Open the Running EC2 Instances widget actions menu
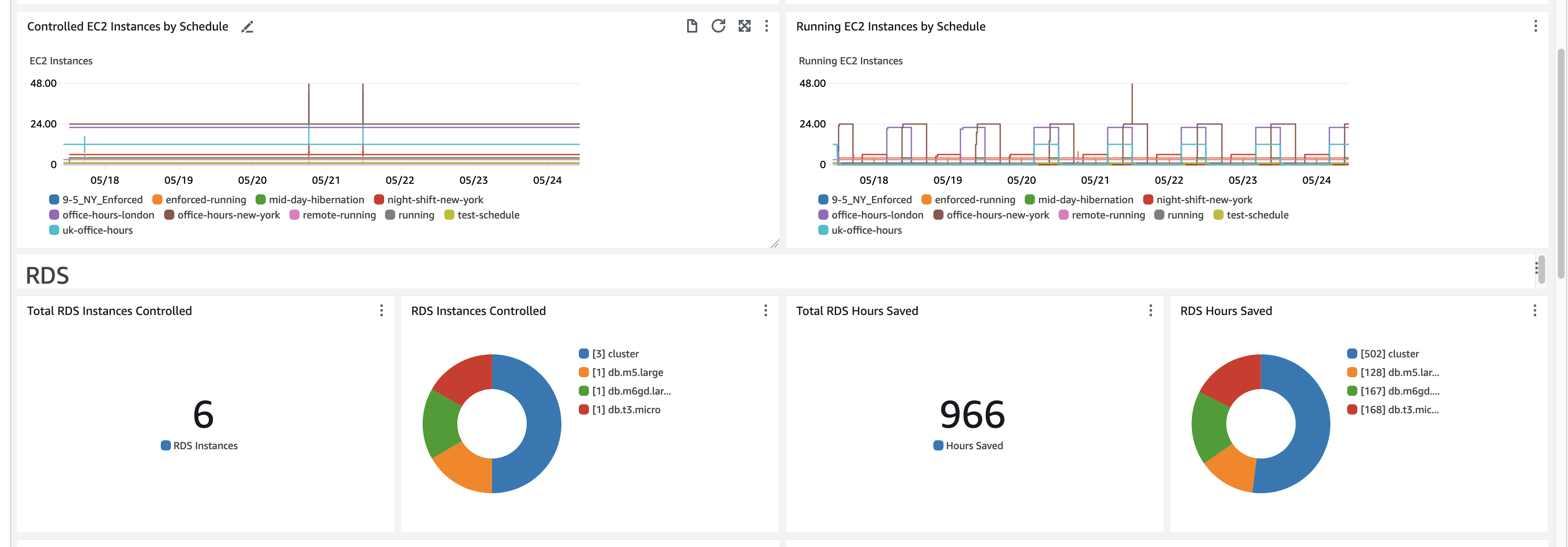This screenshot has height=547, width=1568. pos(1535,26)
